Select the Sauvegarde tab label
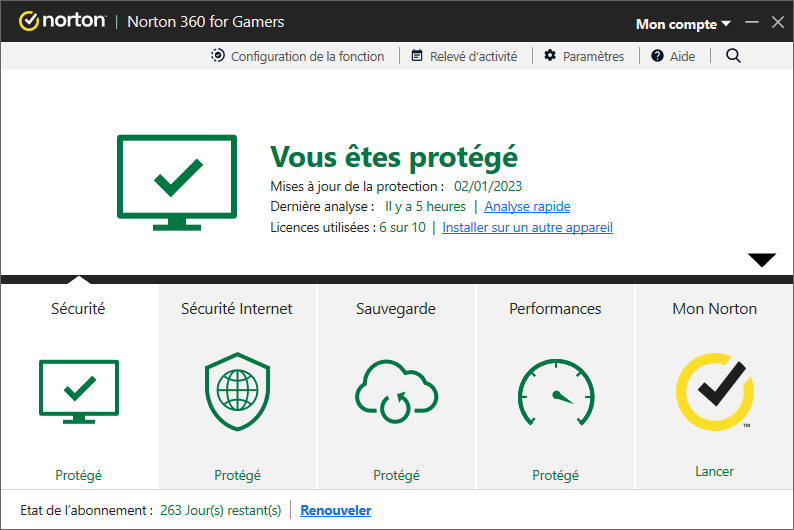The width and height of the screenshot is (794, 530). (x=395, y=309)
